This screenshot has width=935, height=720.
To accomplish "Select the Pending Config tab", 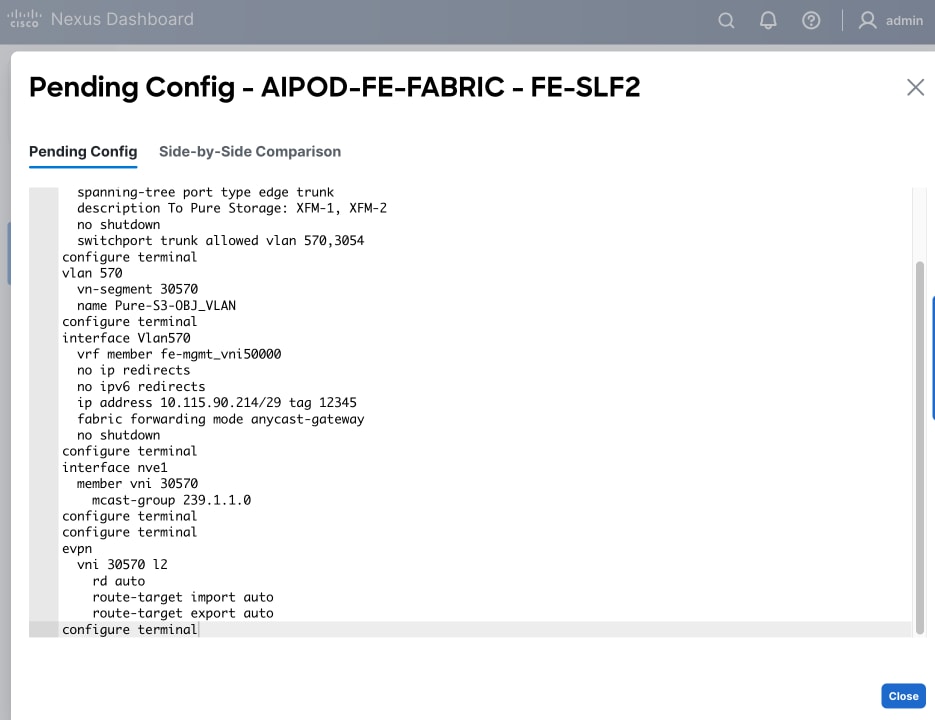I will [83, 152].
